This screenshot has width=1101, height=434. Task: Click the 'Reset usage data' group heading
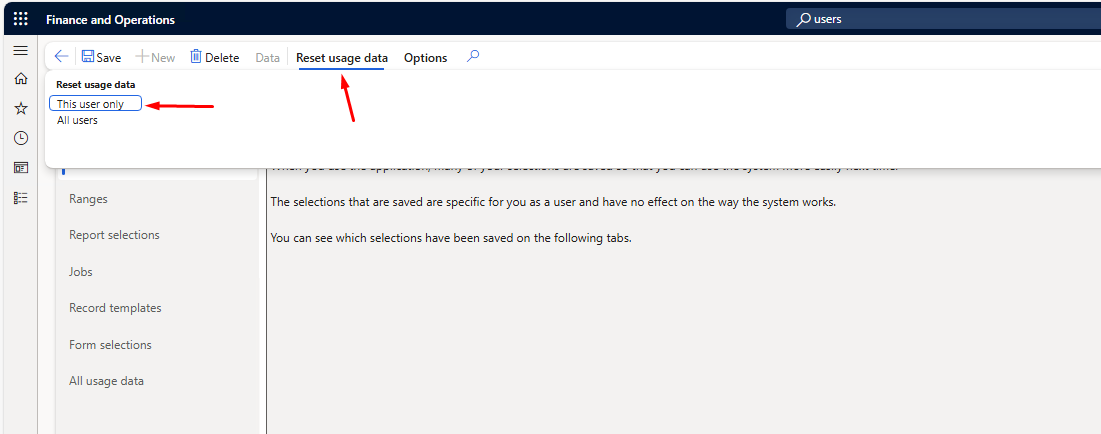[95, 84]
